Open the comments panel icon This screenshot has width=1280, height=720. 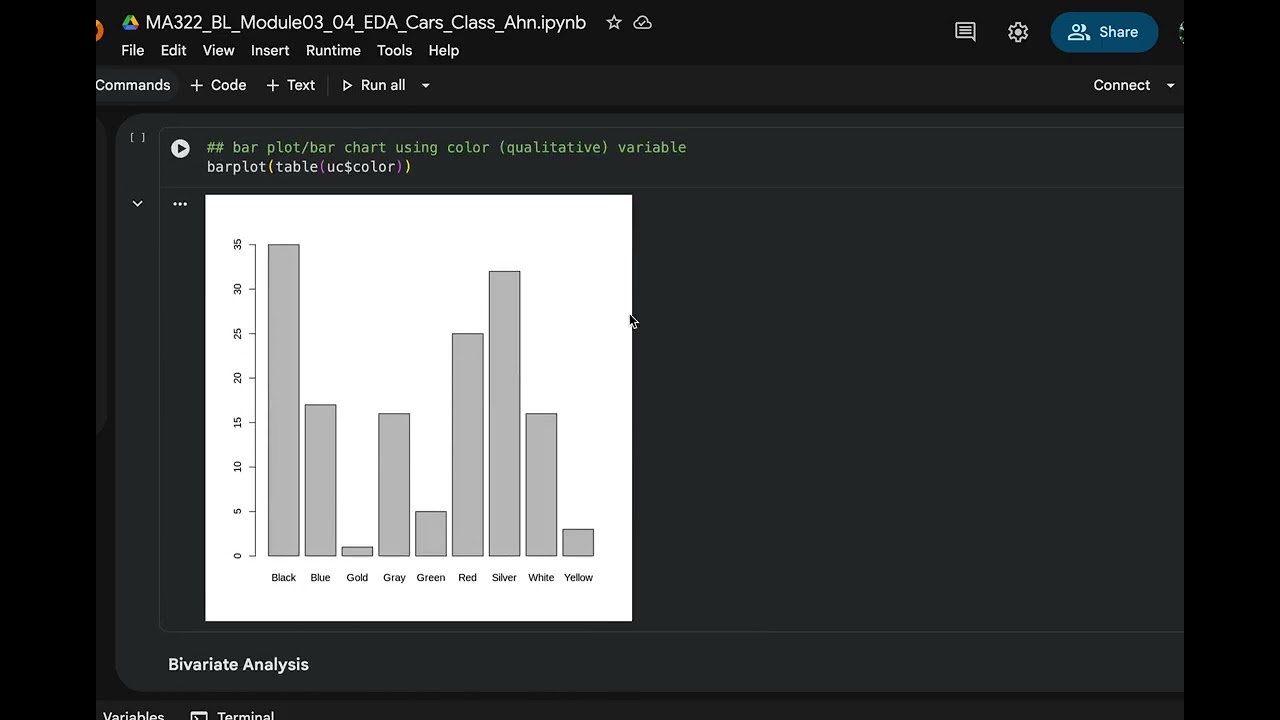click(x=965, y=32)
